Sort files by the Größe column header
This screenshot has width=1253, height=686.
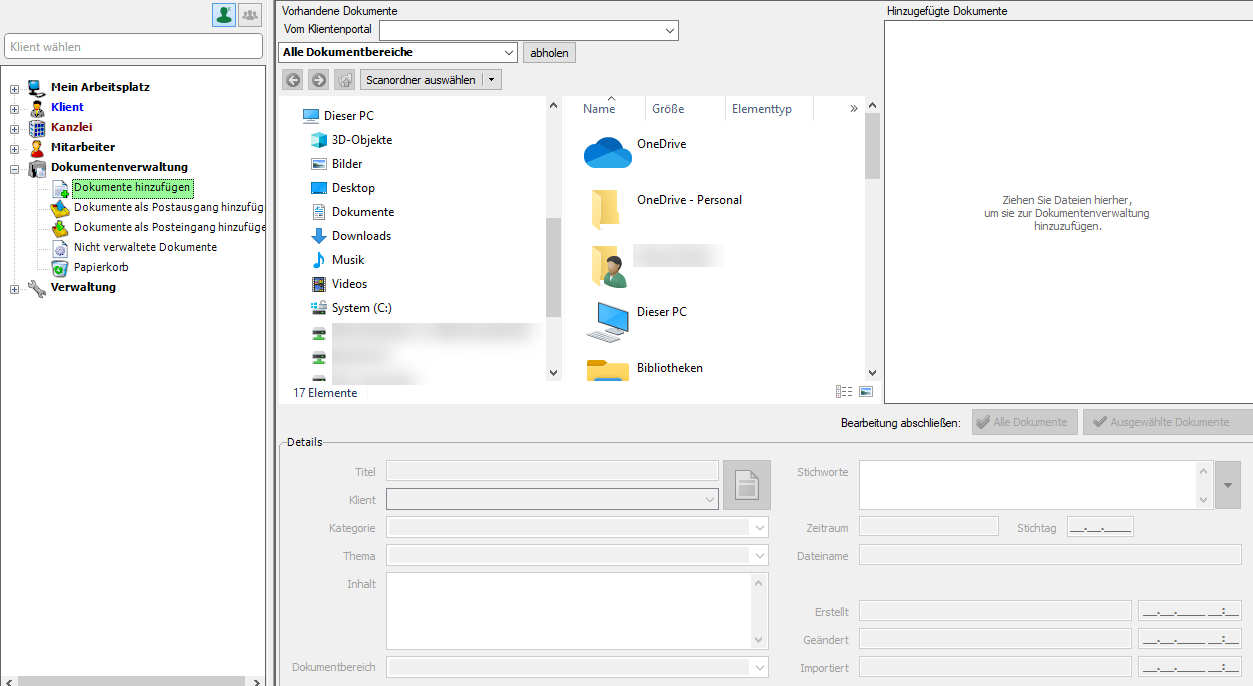[668, 109]
